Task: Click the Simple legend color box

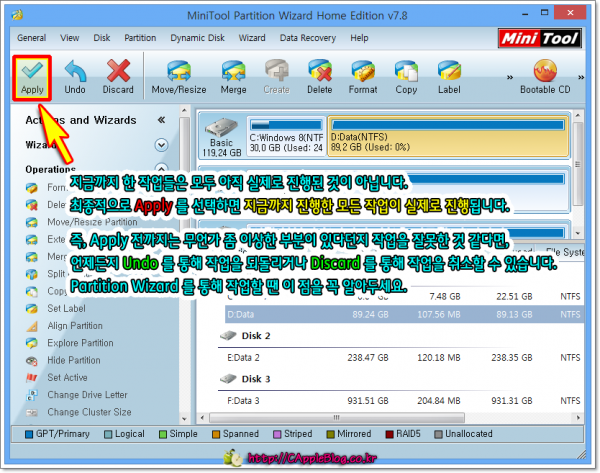Action: point(163,434)
